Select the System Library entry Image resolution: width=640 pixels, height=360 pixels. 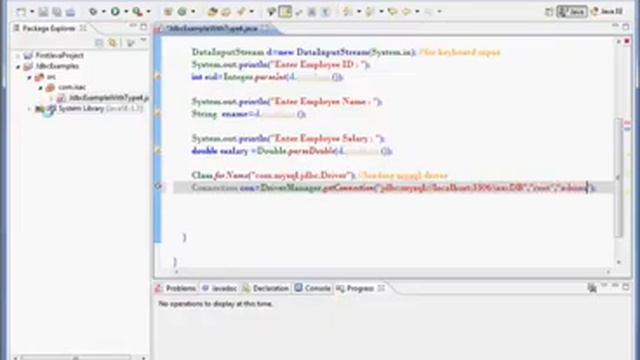(89, 109)
